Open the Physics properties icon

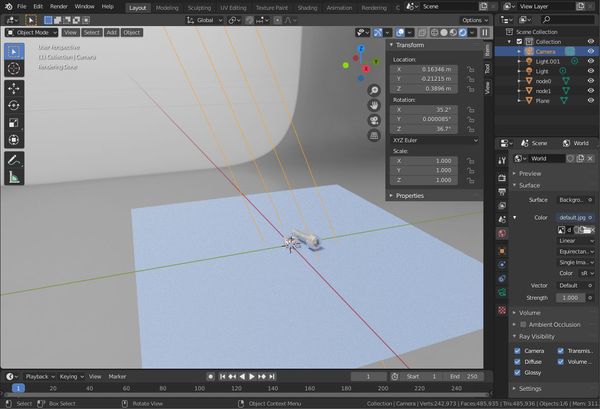[502, 265]
